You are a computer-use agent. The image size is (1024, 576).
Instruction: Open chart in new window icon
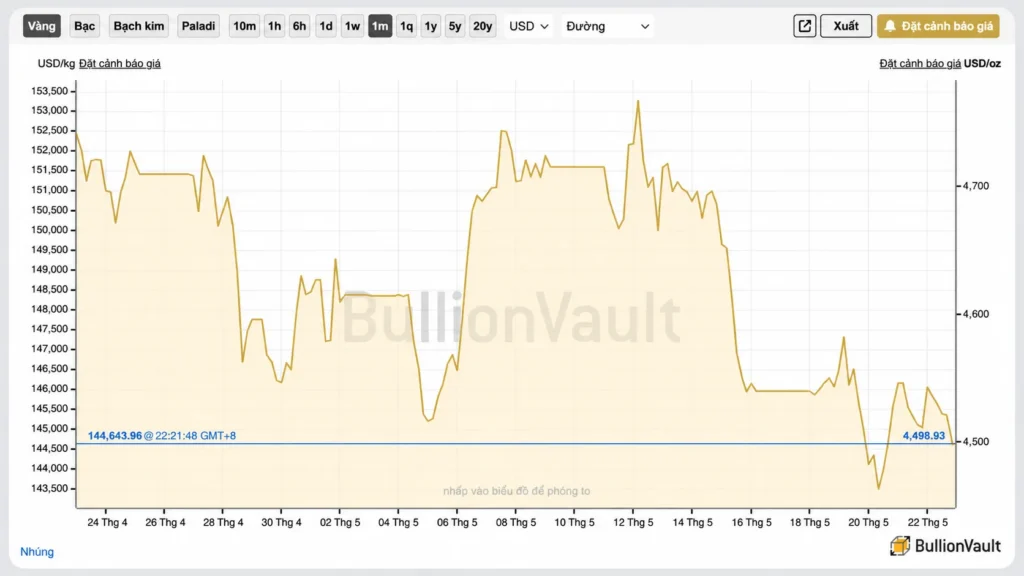coord(805,26)
